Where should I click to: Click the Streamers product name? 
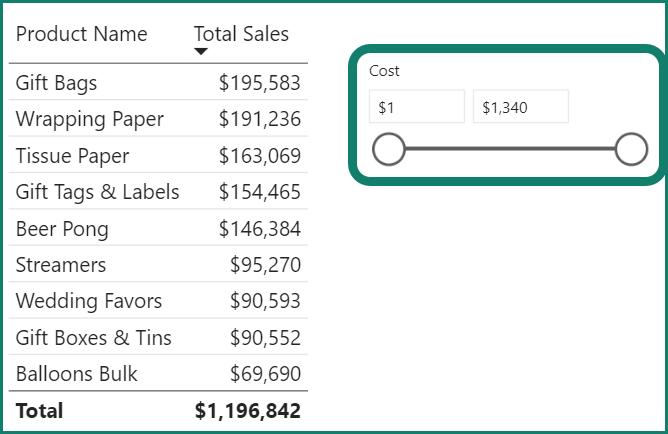click(x=61, y=265)
